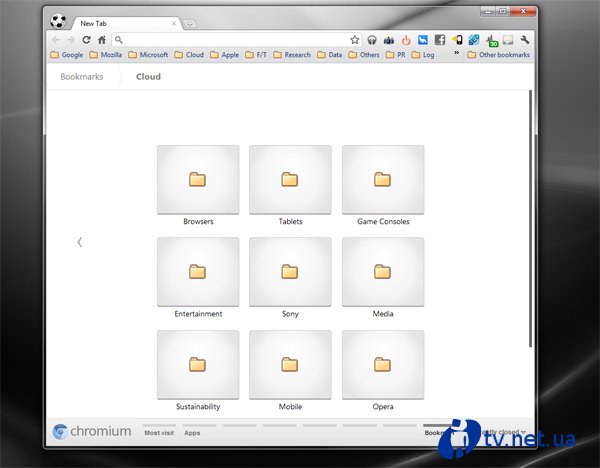Click the chromium logo

click(92, 431)
